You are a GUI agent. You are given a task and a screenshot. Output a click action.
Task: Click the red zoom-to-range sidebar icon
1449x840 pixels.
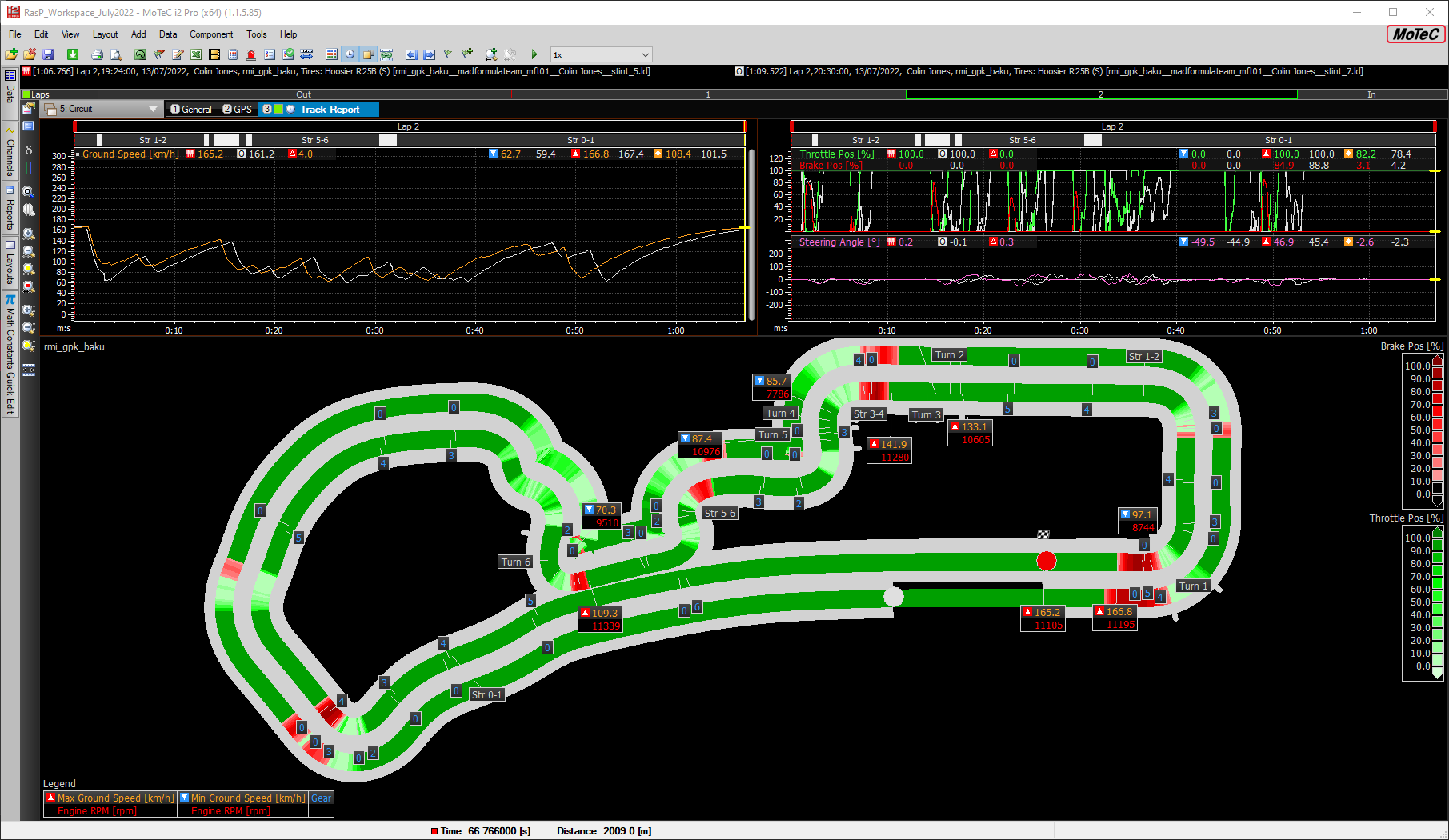tap(29, 286)
